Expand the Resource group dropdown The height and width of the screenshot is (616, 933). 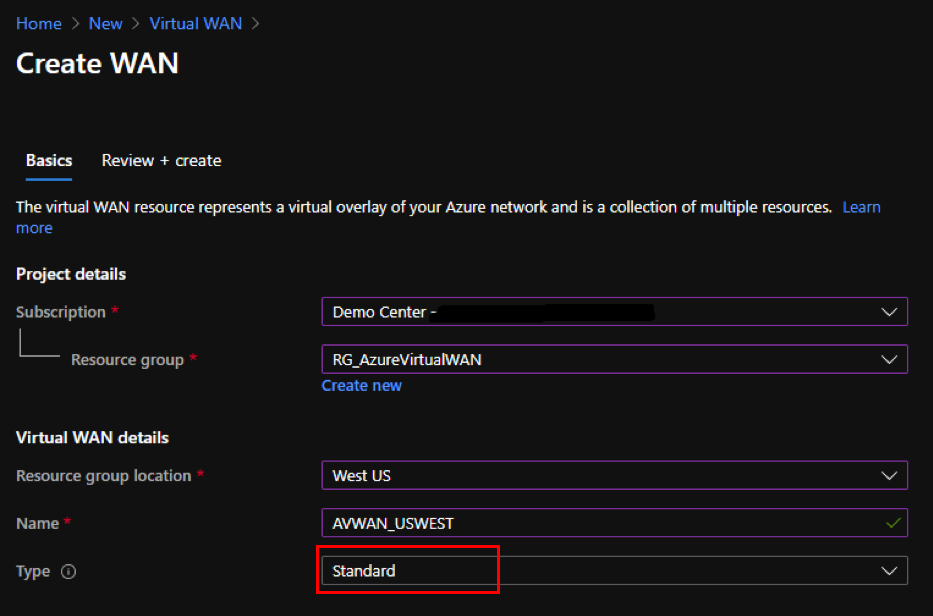pos(615,359)
